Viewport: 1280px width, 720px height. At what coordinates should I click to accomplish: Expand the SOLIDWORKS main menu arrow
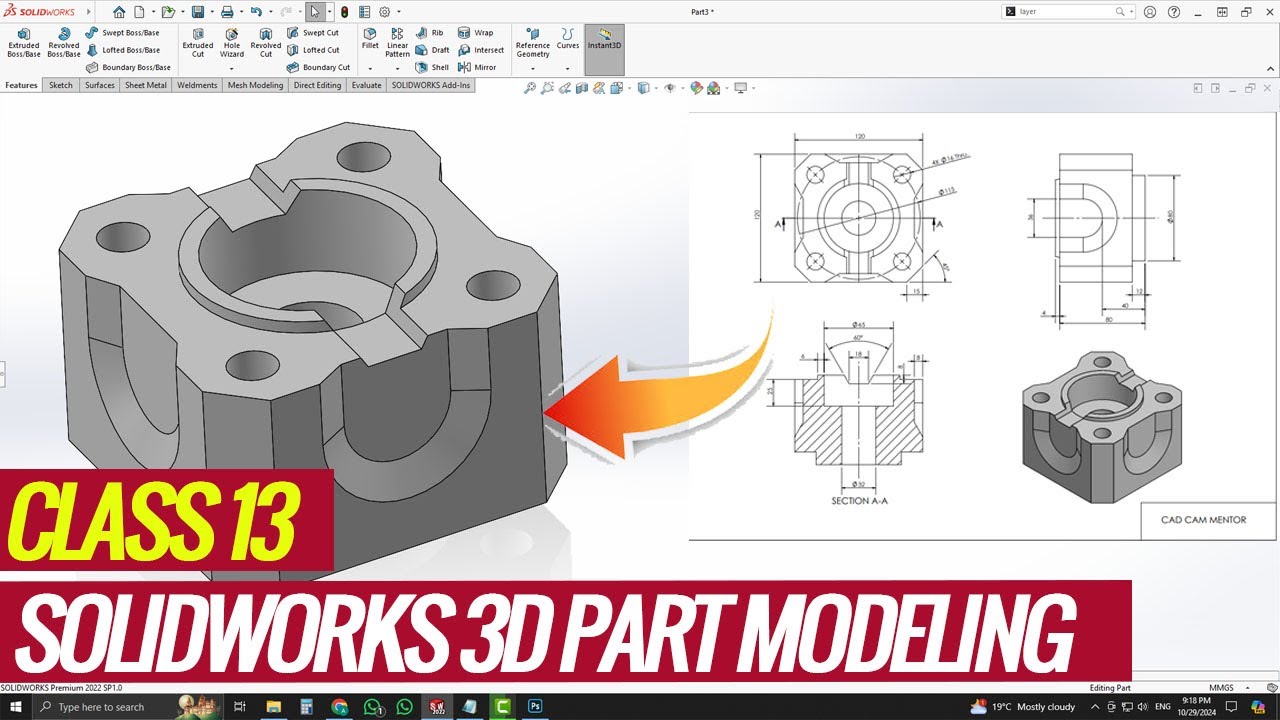[89, 12]
